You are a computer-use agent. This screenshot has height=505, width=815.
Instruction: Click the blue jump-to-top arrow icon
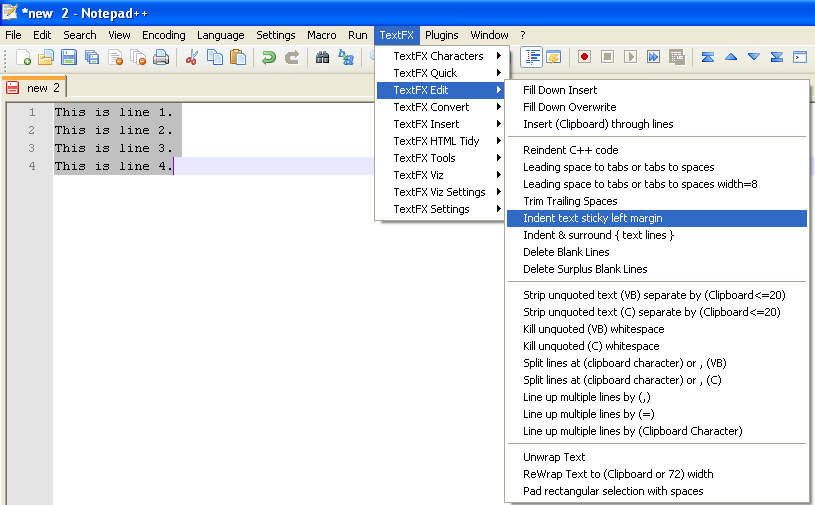click(707, 57)
